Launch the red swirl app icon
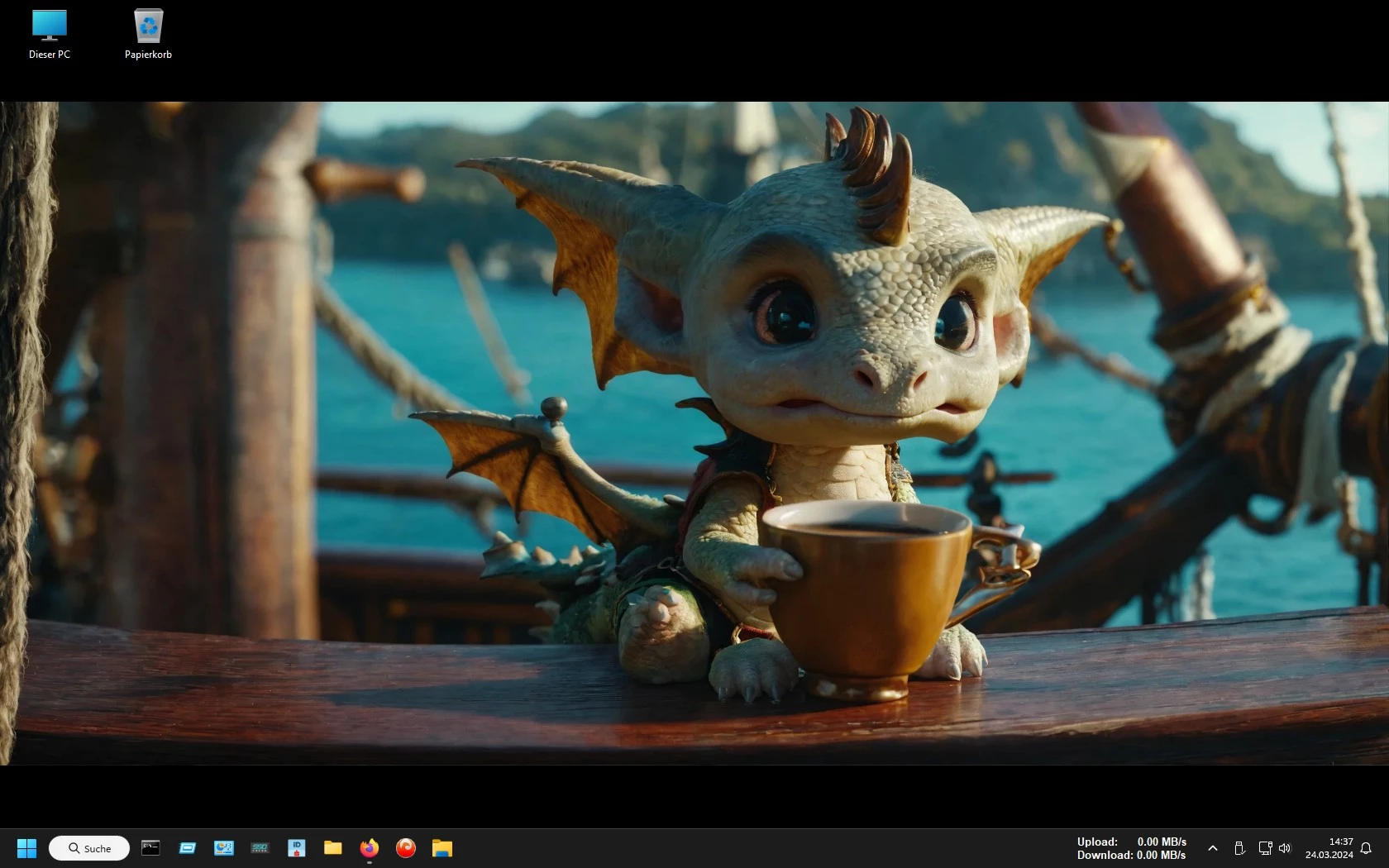Image resolution: width=1389 pixels, height=868 pixels. (406, 847)
